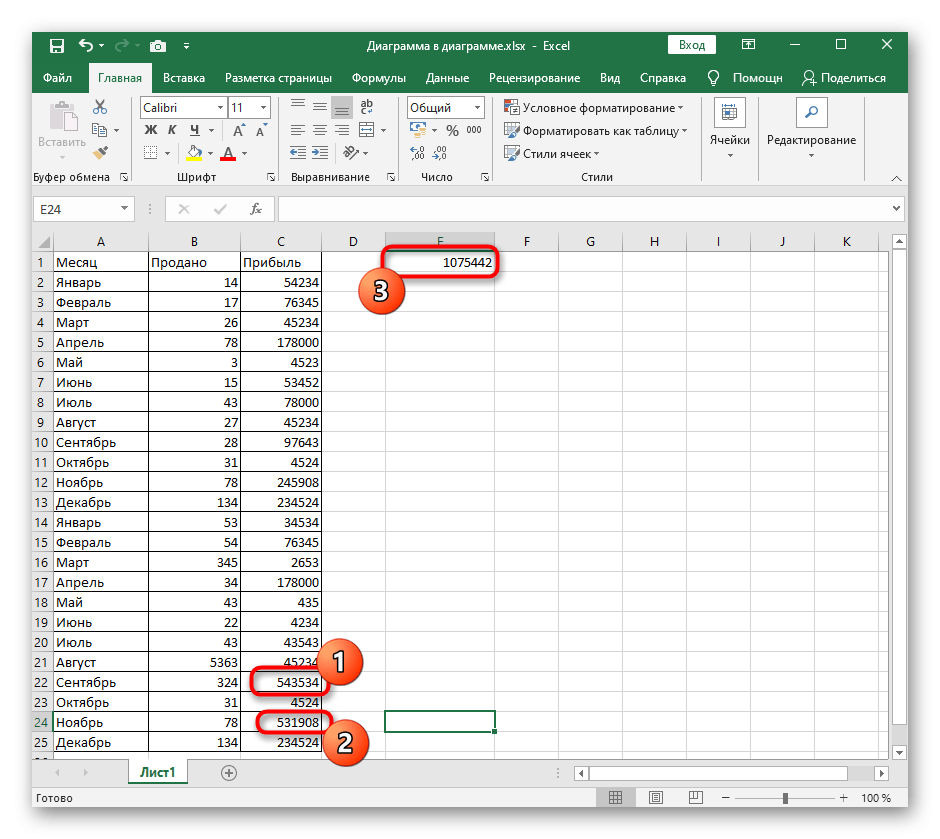Toggle align text right
Screen dimensions: 940x839
pyautogui.click(x=342, y=130)
